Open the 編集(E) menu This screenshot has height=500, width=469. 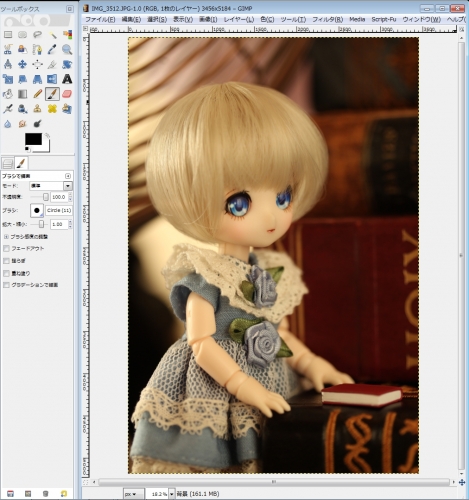131,19
